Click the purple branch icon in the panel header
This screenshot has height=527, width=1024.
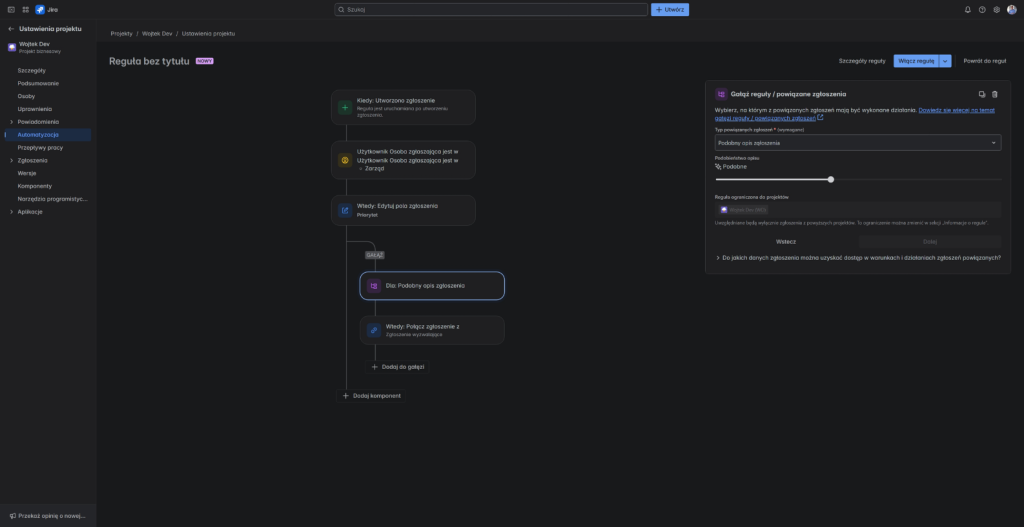(721, 94)
